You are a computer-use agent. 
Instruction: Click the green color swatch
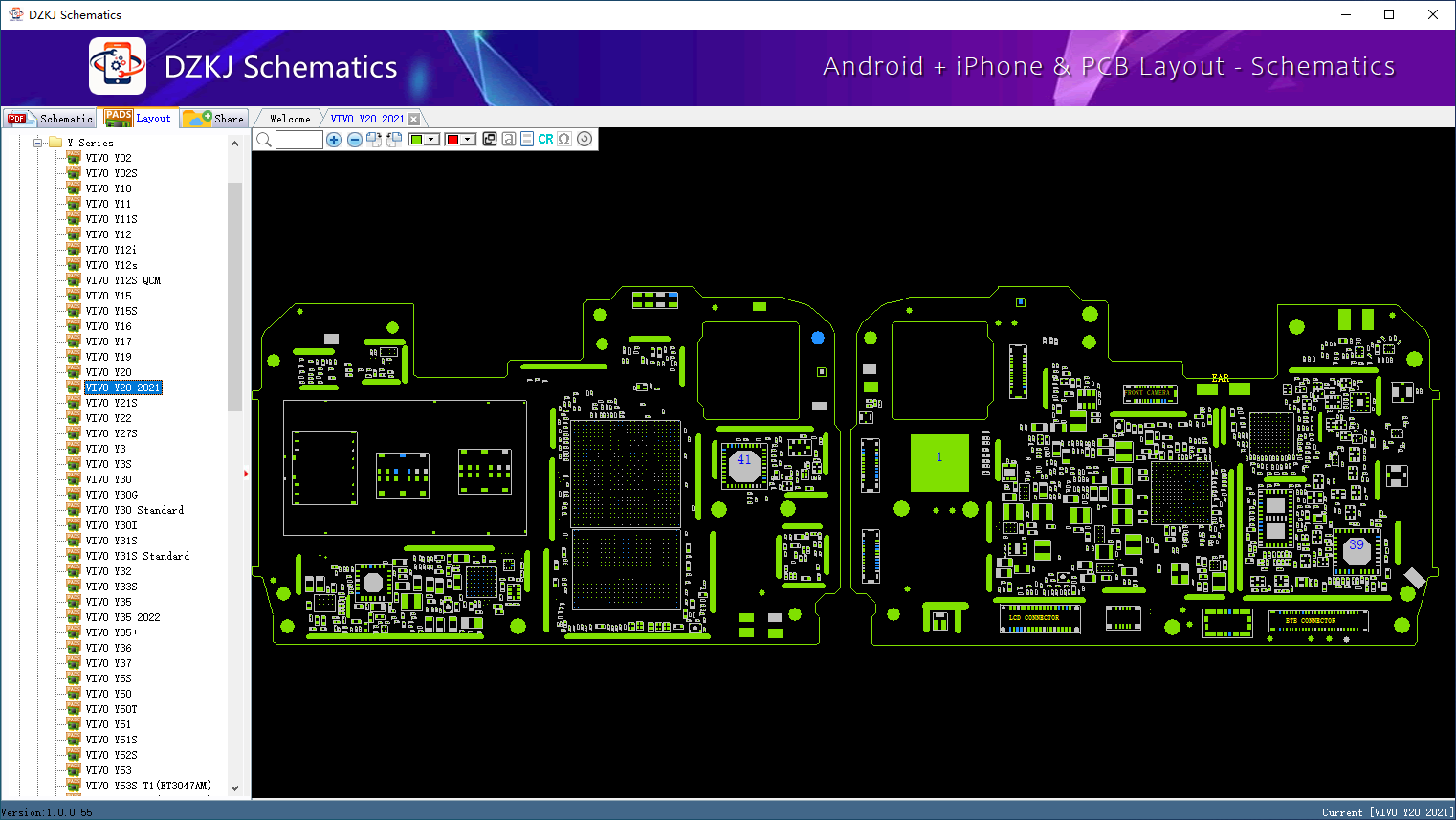point(416,140)
